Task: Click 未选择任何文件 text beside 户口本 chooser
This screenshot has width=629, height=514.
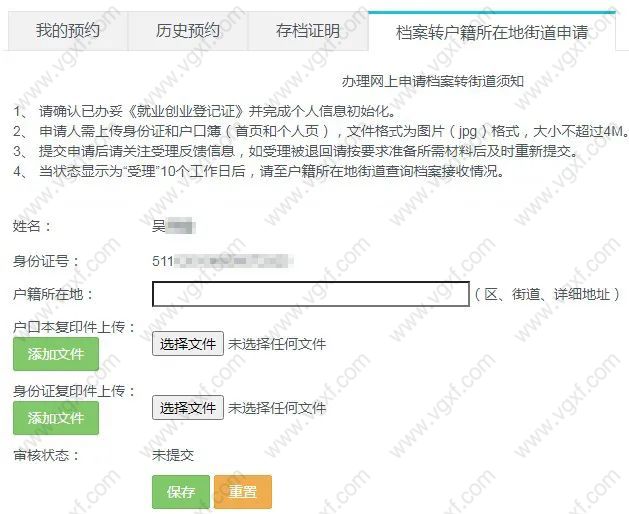Action: pyautogui.click(x=277, y=344)
